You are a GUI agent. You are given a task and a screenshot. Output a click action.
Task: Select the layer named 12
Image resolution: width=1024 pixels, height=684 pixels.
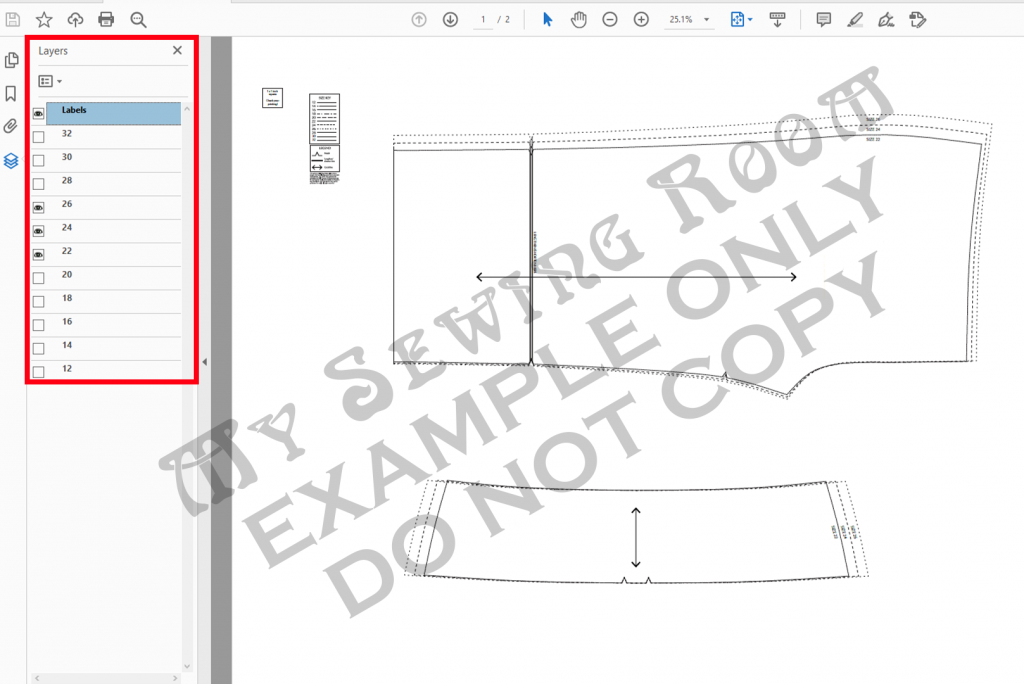pyautogui.click(x=67, y=369)
